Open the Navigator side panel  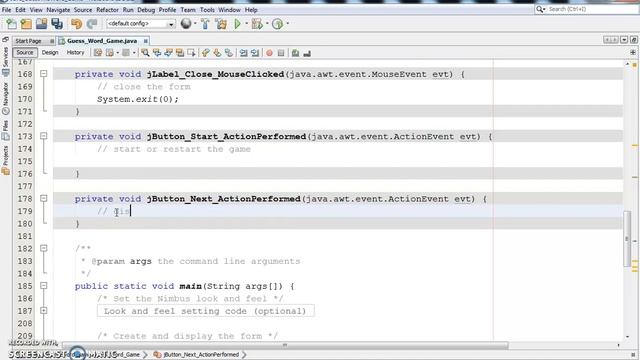5,98
